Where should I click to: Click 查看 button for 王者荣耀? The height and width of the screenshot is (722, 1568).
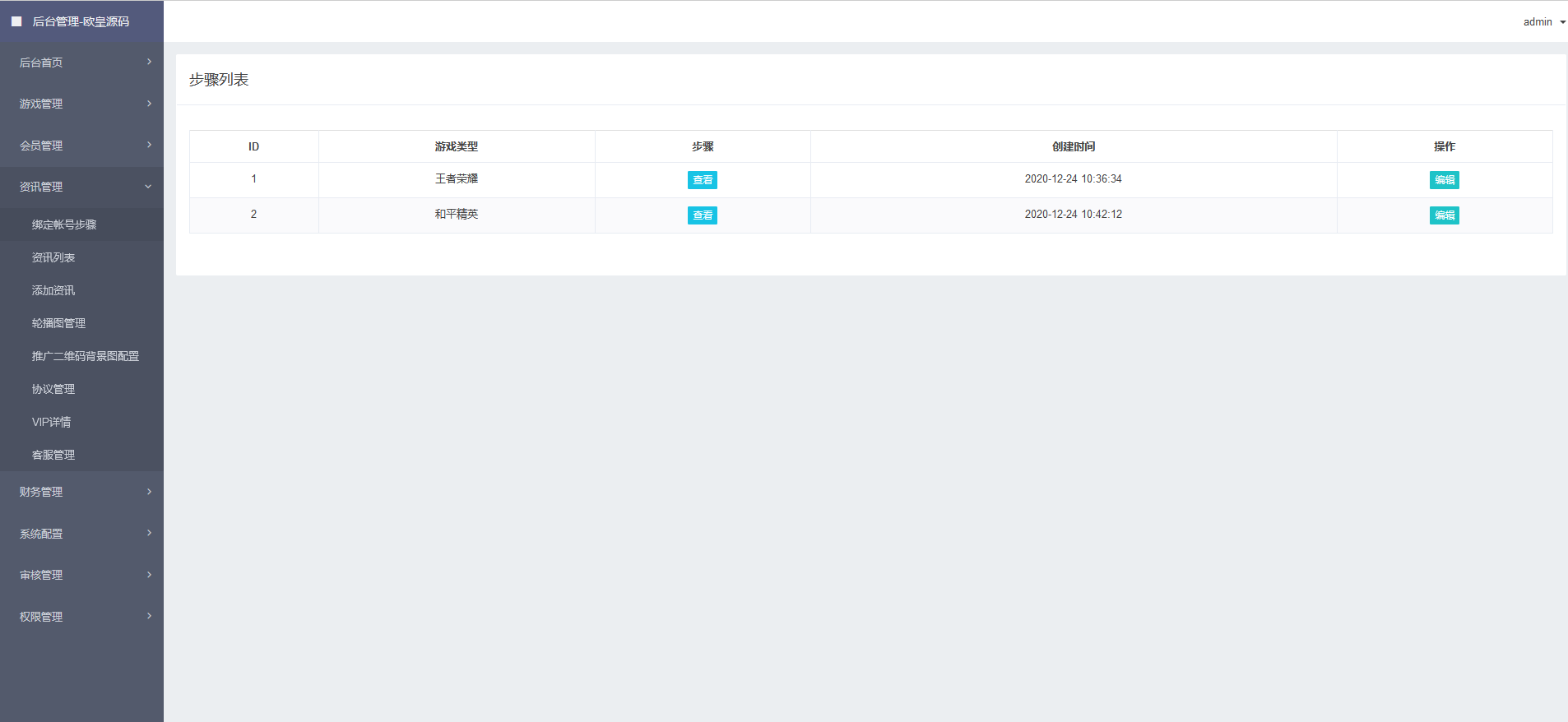pos(703,180)
